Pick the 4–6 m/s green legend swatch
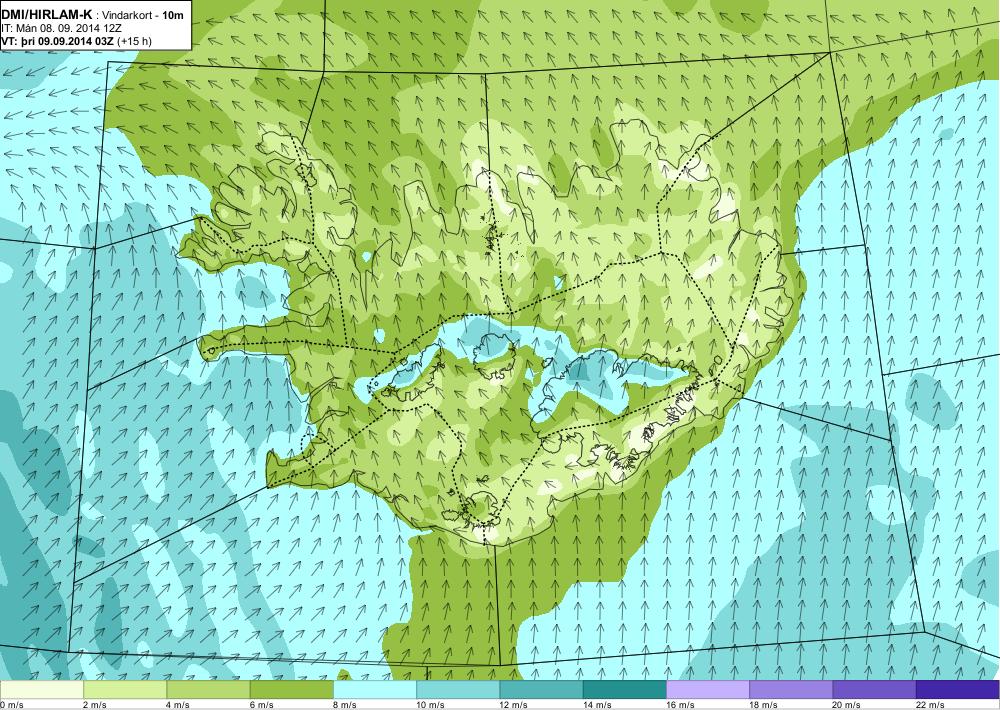This screenshot has width=1000, height=710. pos(208,690)
